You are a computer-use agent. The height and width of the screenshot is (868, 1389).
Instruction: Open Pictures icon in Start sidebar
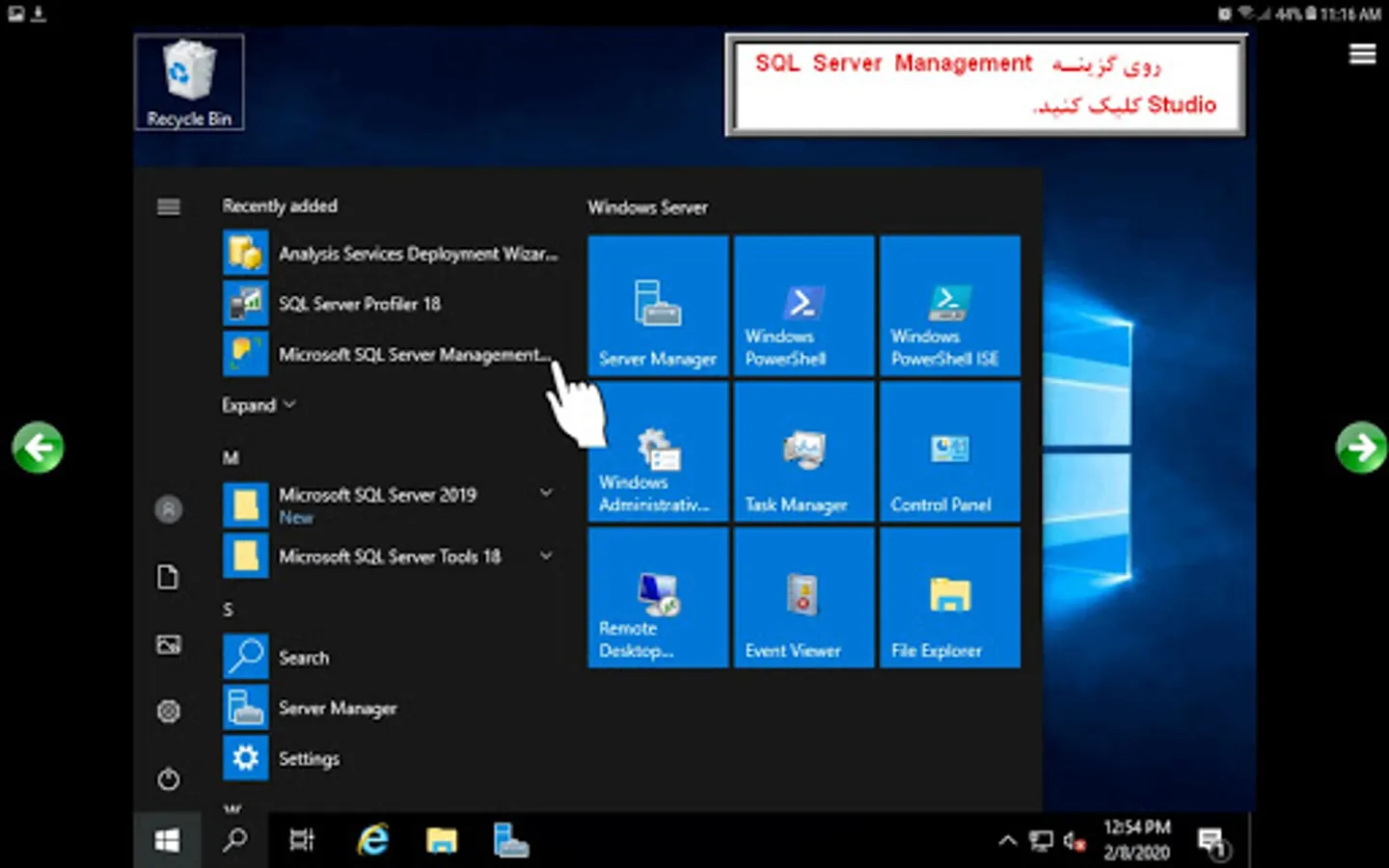tap(169, 644)
